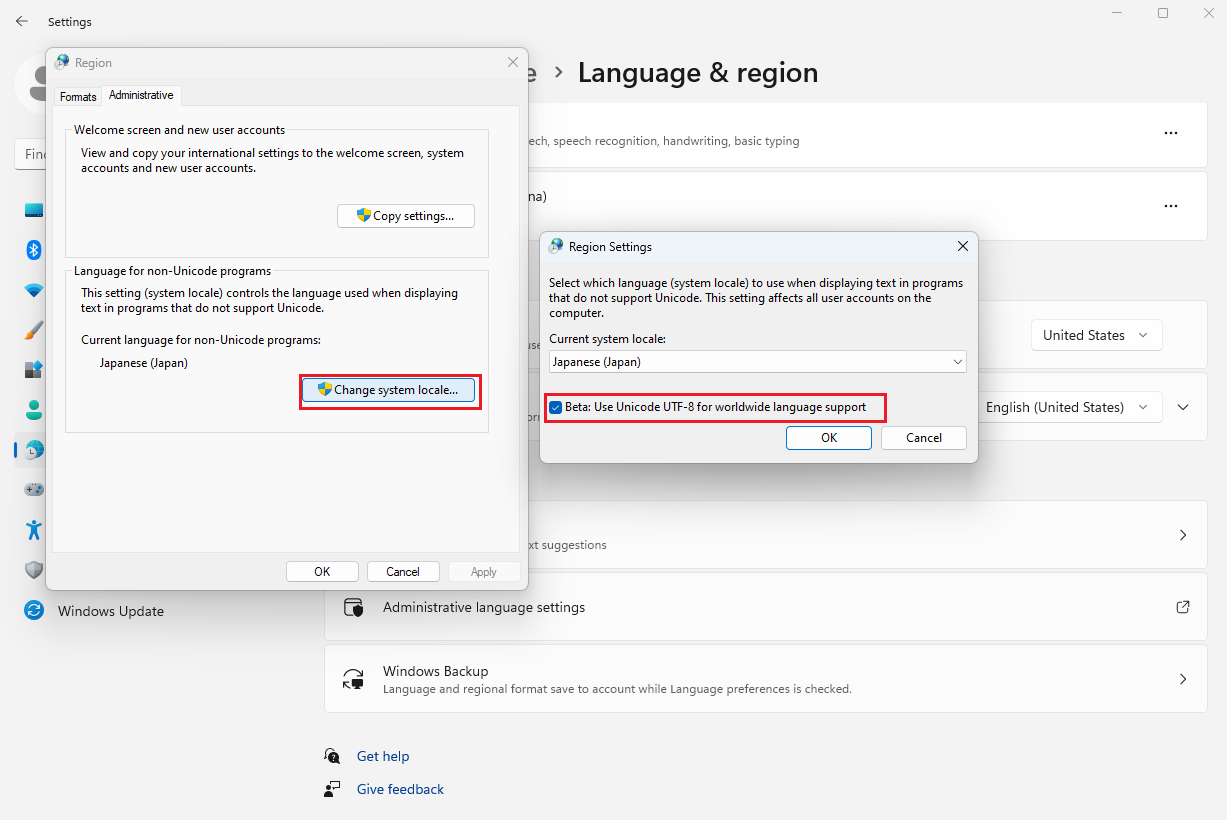The width and height of the screenshot is (1227, 820).
Task: Open external link icon for Administrative language settings
Action: click(1183, 607)
